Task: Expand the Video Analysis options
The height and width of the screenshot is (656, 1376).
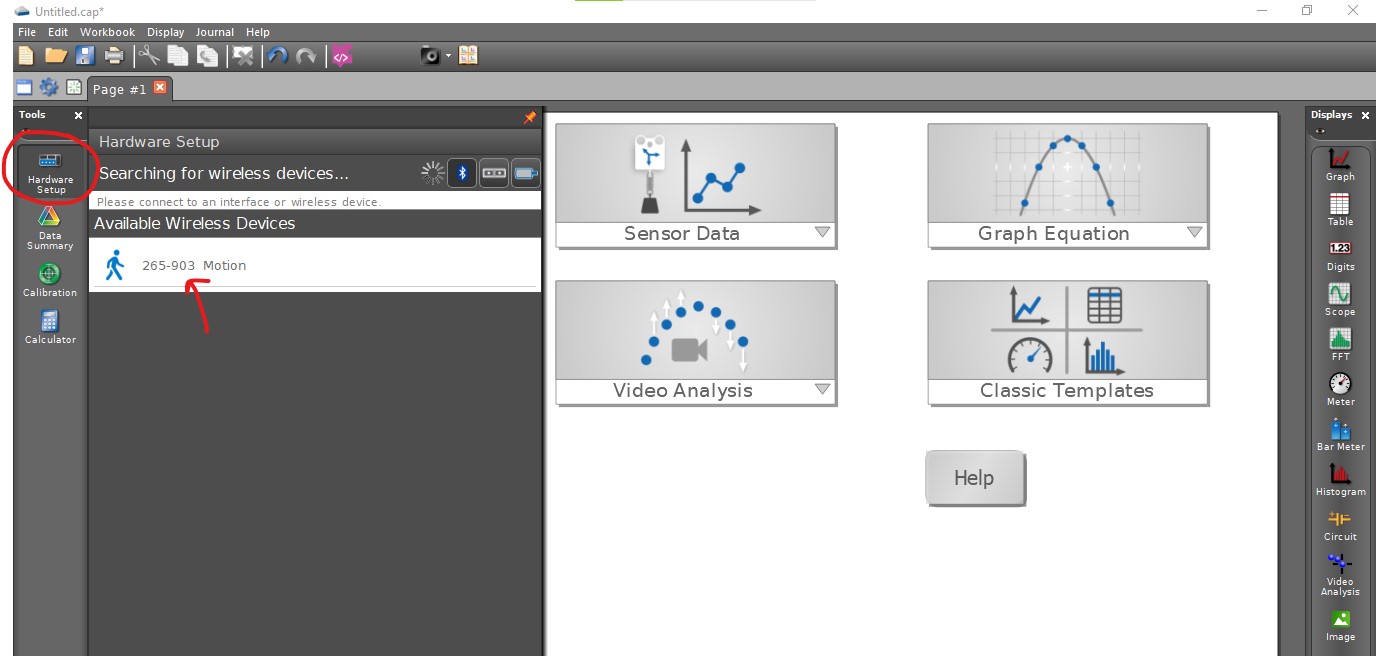Action: (x=822, y=390)
